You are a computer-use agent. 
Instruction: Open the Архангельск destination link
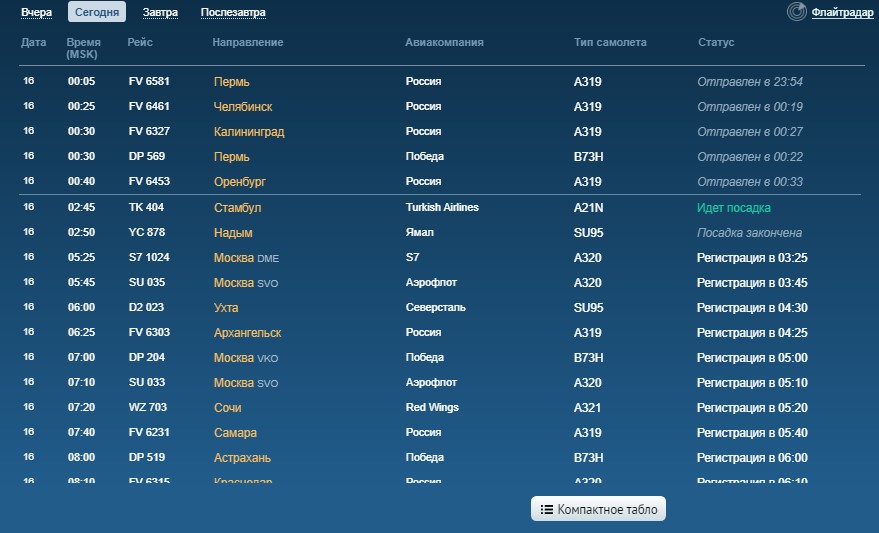pyautogui.click(x=247, y=332)
